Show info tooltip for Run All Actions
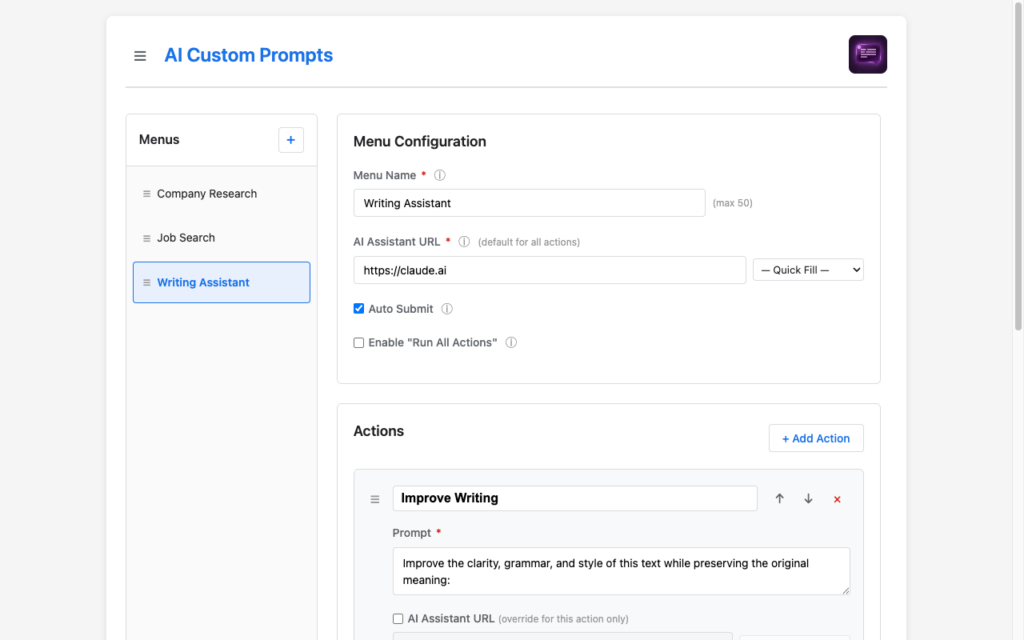 click(x=511, y=342)
